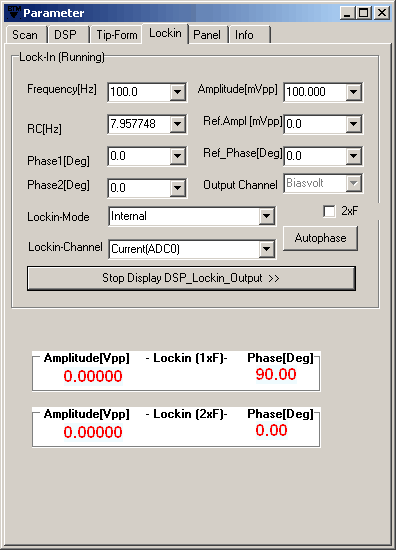Click the Autophase button
The width and height of the screenshot is (396, 550).
(x=320, y=238)
